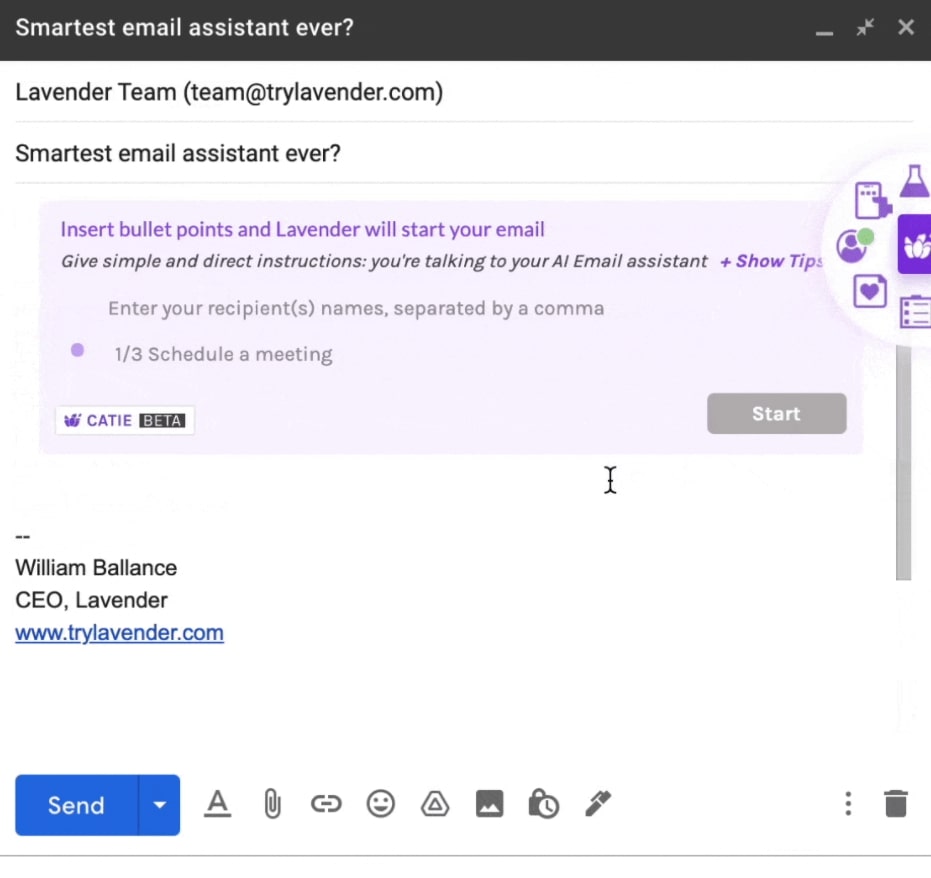Insert a photo using the image icon
The height and width of the screenshot is (878, 931).
489,804
